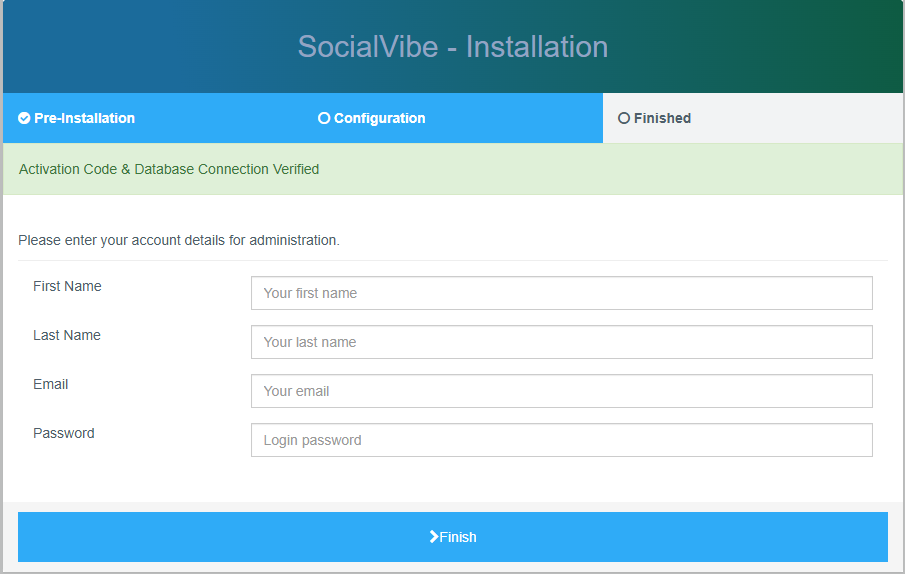Click the SocialVibe - Installation header title
Image resolution: width=905 pixels, height=574 pixels.
[453, 47]
